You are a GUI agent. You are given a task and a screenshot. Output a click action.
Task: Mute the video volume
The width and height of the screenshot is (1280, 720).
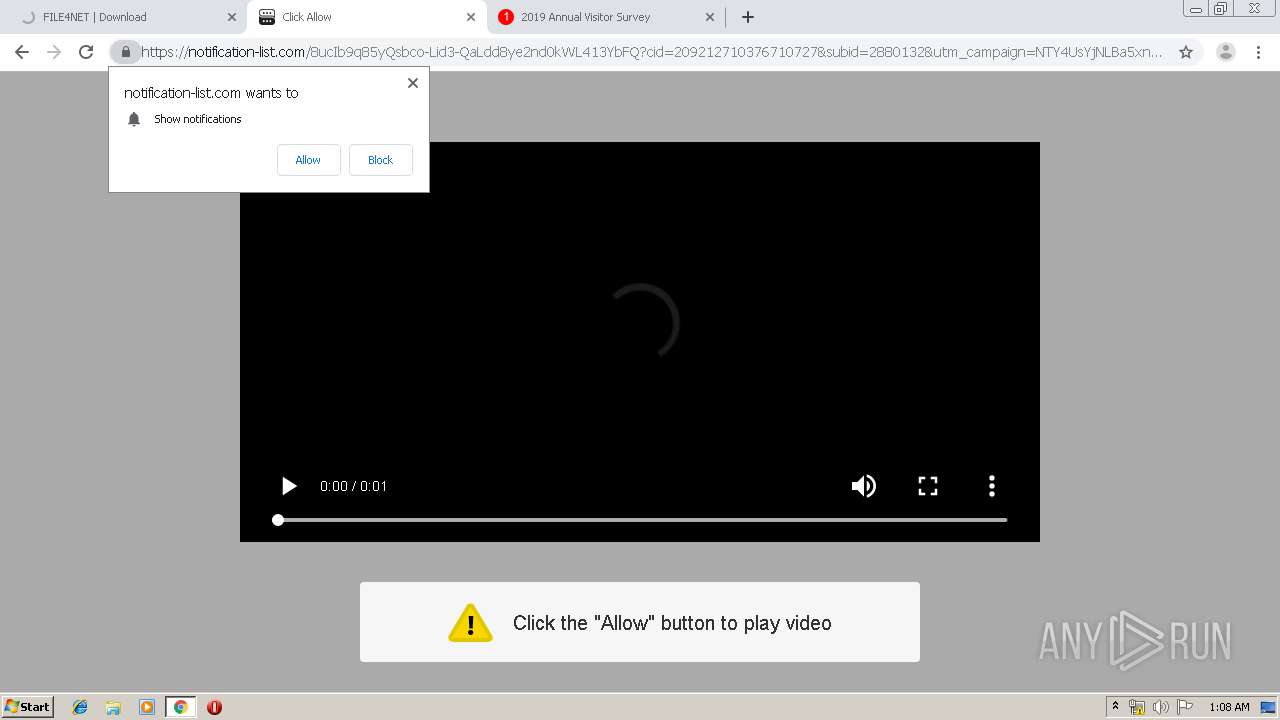coord(863,486)
